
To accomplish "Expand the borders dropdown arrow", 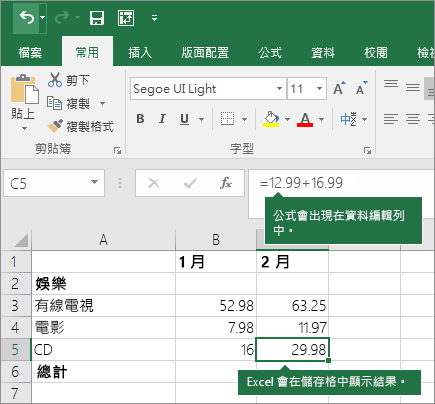I will (x=245, y=119).
